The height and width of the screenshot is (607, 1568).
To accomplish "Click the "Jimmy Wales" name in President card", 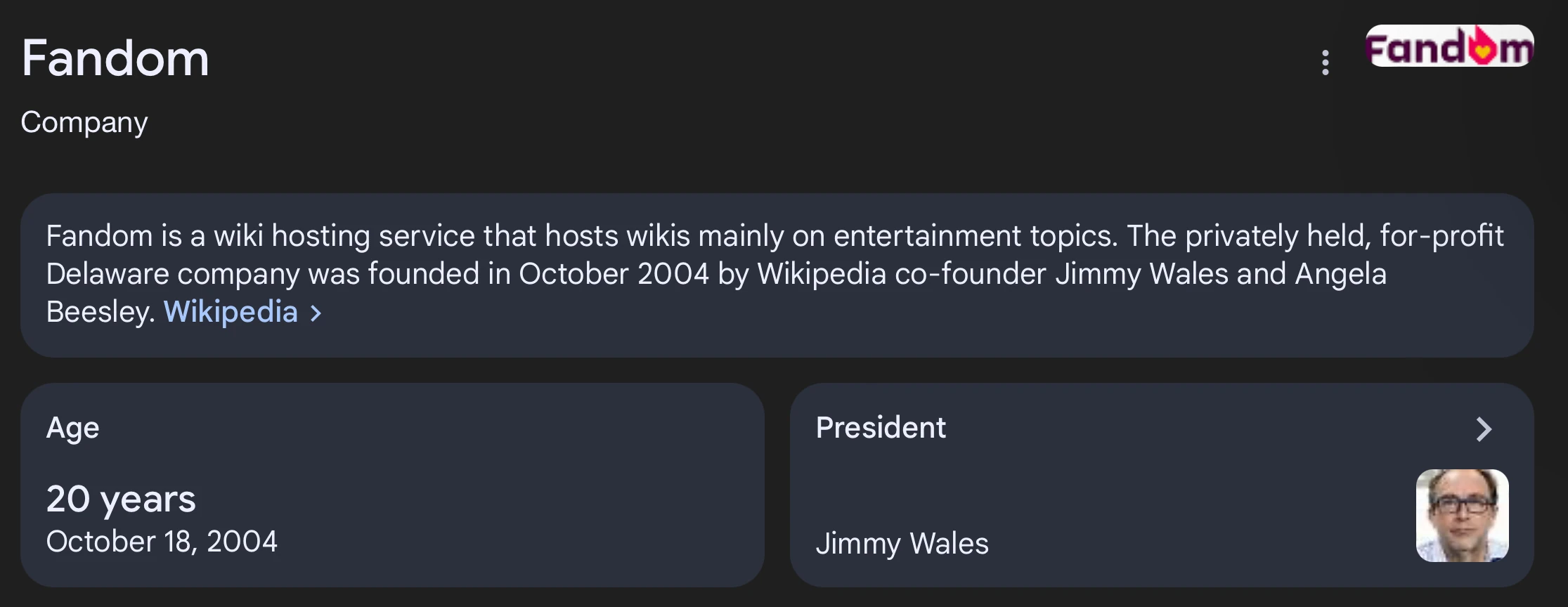I will 902,544.
